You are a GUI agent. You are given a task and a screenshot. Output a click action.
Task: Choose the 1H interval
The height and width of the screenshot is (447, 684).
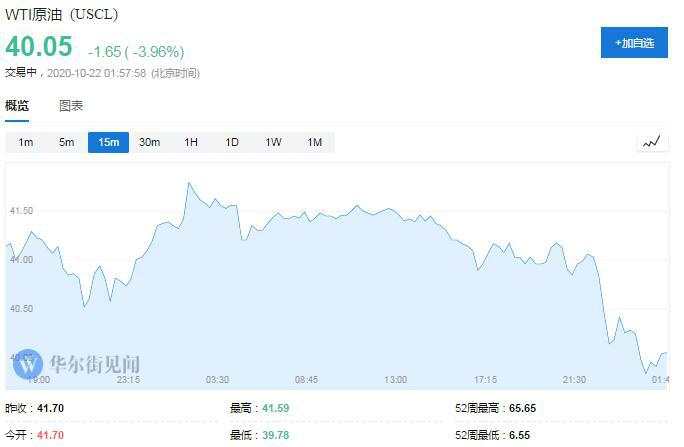click(x=191, y=142)
